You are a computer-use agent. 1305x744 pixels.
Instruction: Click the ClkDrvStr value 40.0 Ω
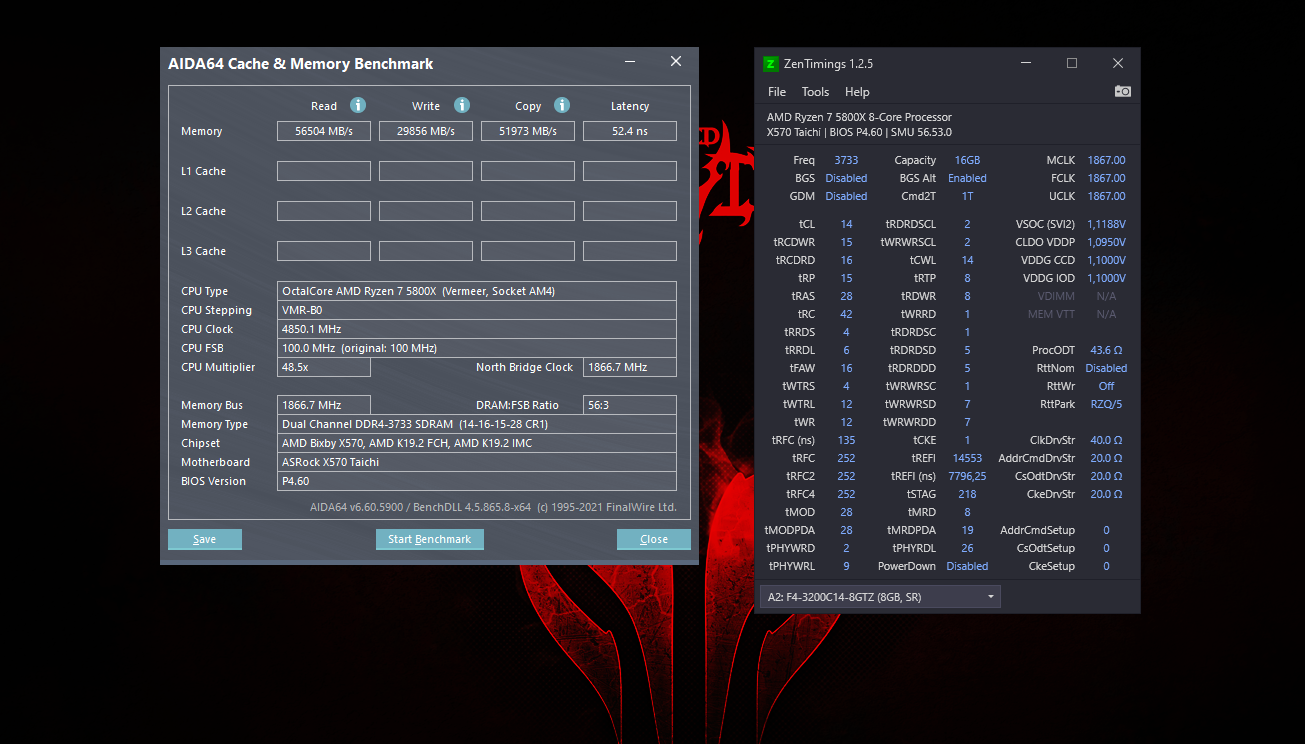[1106, 440]
